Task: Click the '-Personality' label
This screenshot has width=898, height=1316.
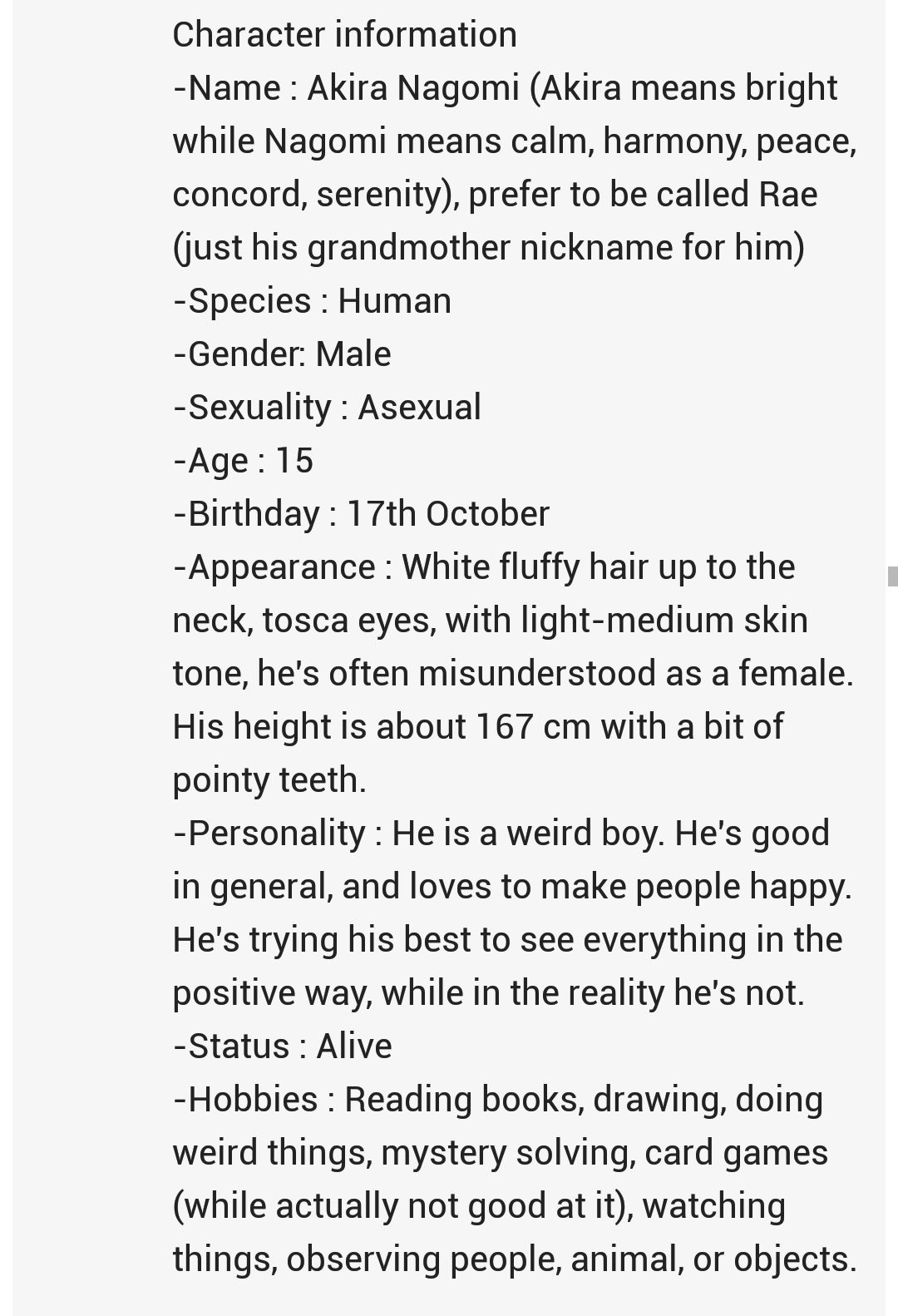Action: pos(269,833)
